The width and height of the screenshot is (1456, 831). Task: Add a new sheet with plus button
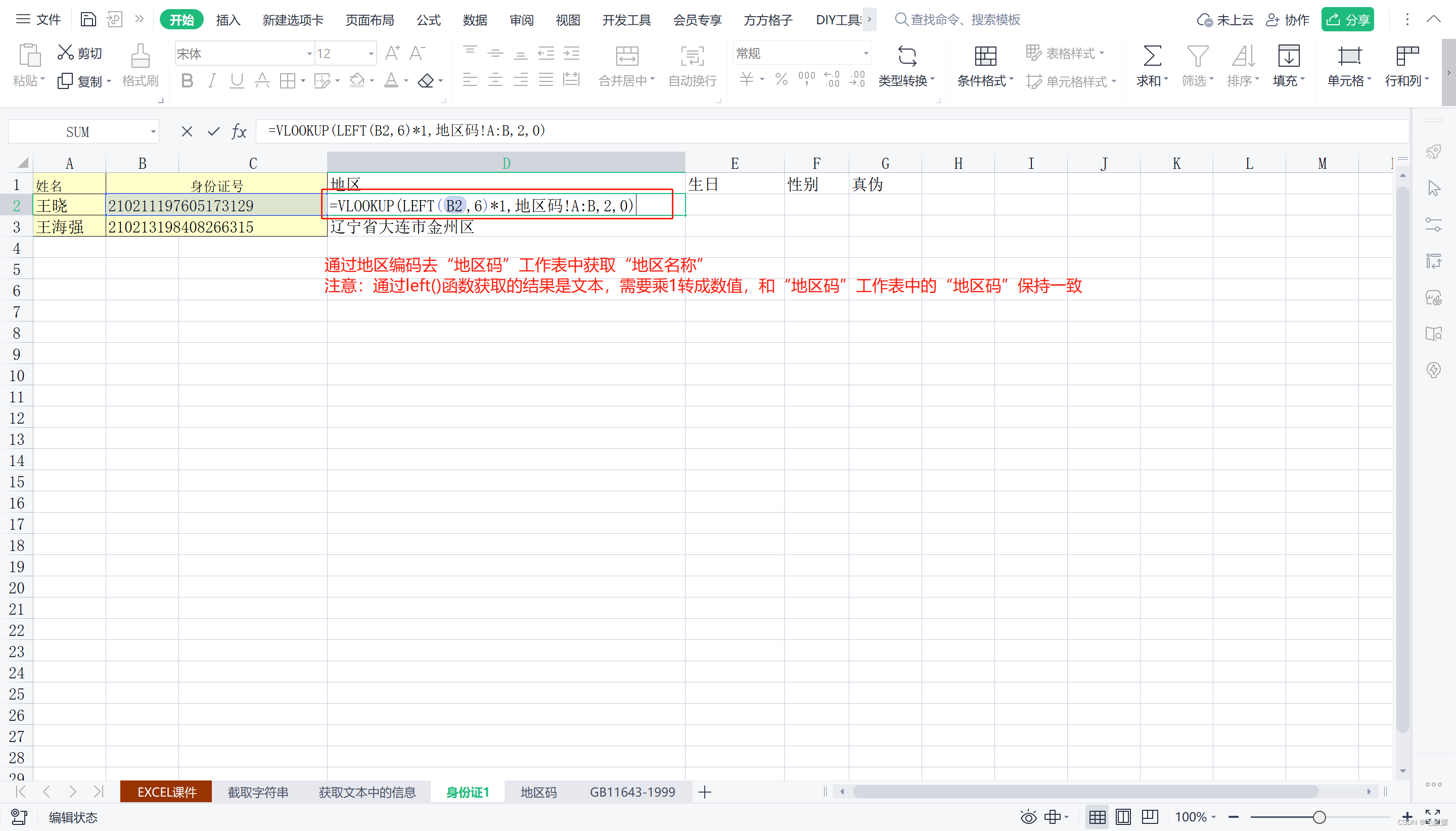coord(705,792)
